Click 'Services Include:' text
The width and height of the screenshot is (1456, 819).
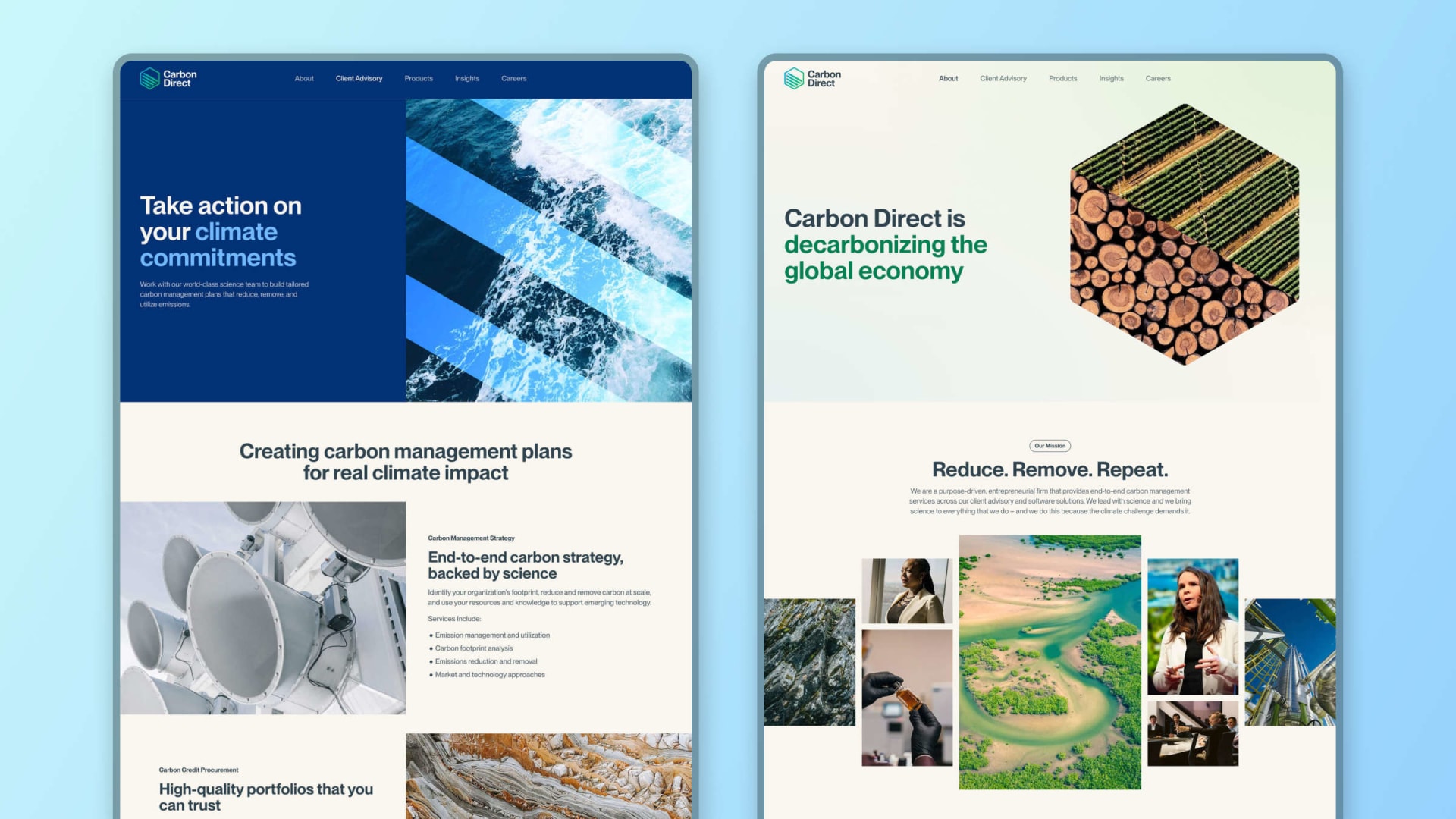click(x=454, y=619)
